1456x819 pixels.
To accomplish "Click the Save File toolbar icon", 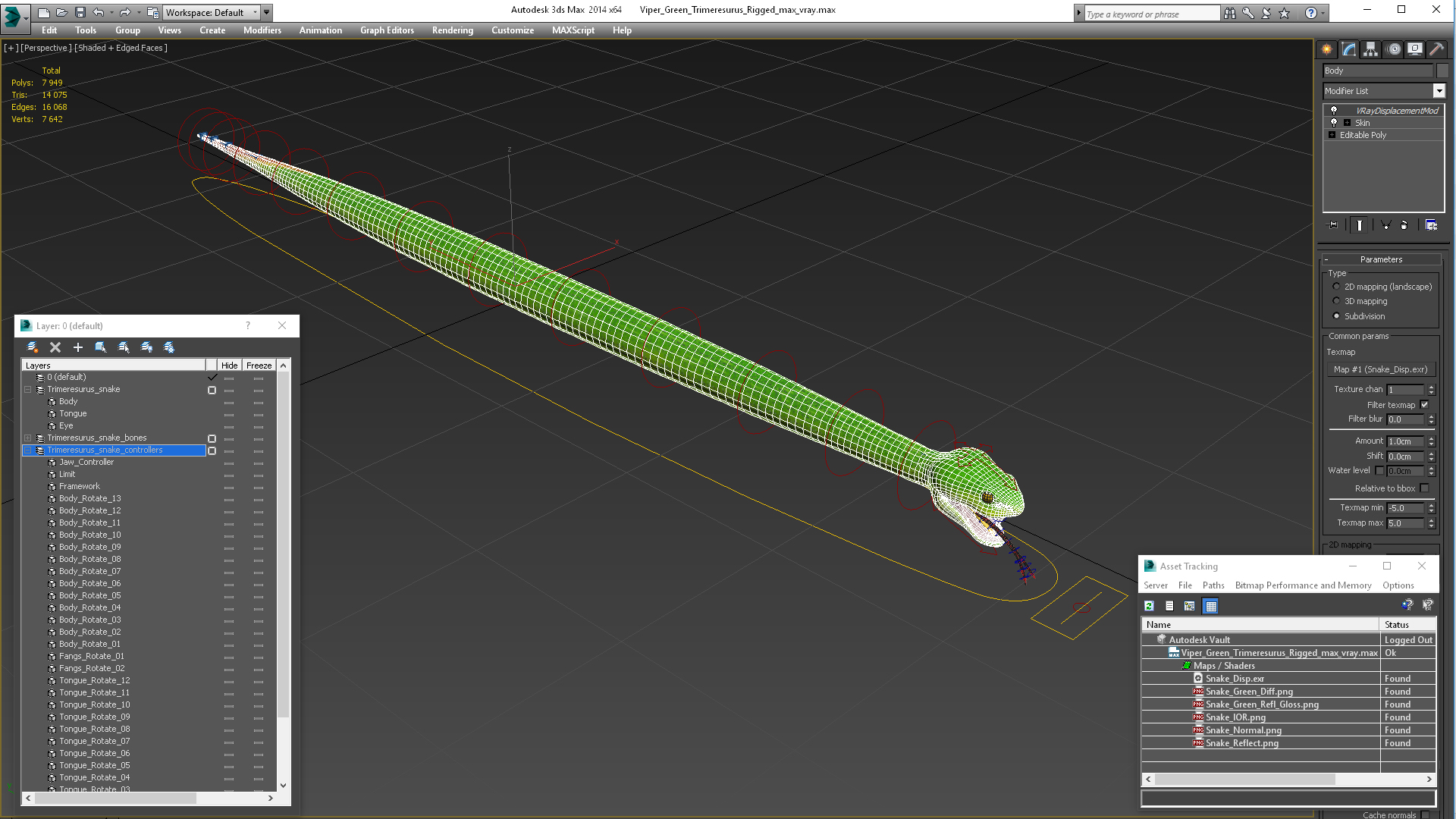I will [x=80, y=12].
